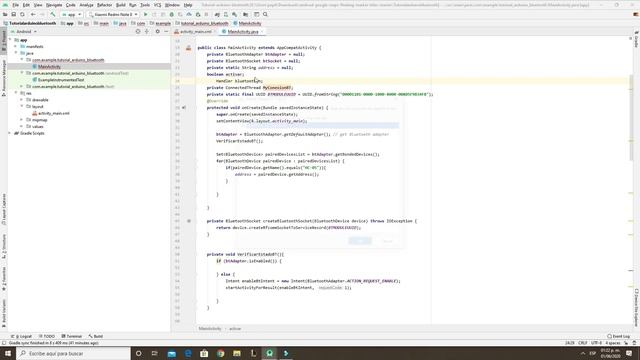
Task: Open the Navigate menu
Action: [x=54, y=5]
